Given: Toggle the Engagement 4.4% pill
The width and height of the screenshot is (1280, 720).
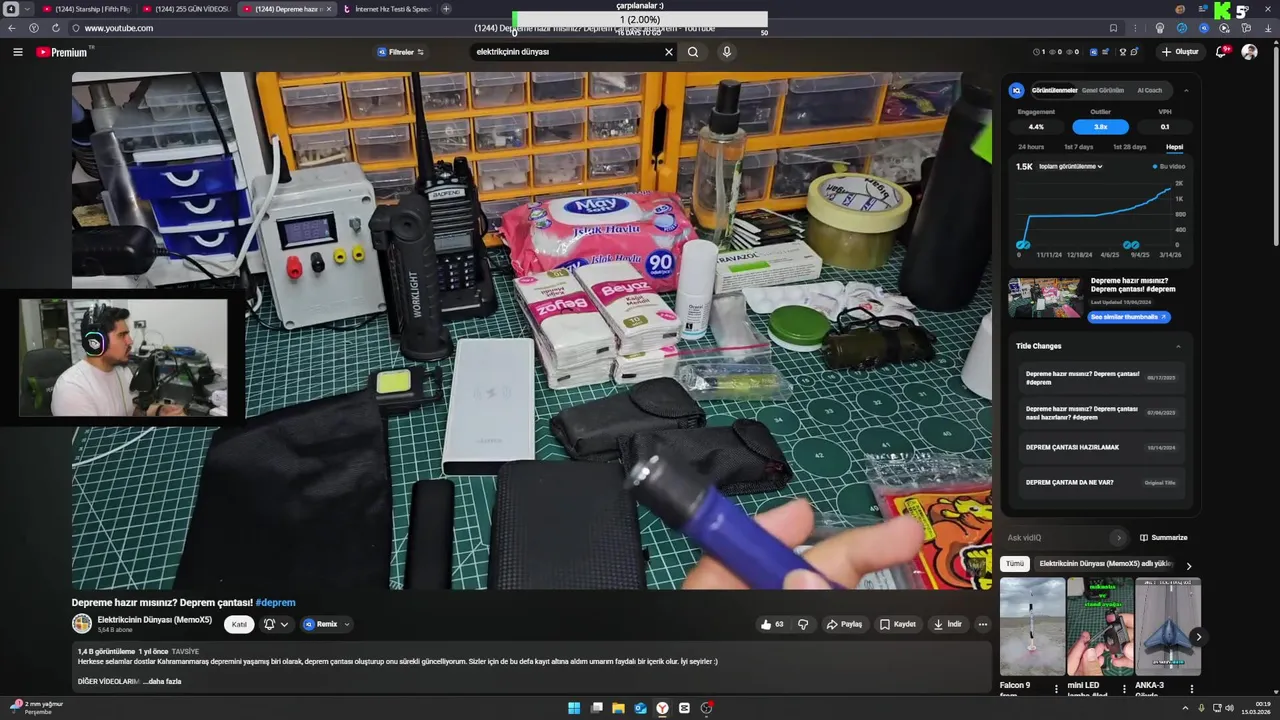Looking at the screenshot, I should tap(1036, 127).
